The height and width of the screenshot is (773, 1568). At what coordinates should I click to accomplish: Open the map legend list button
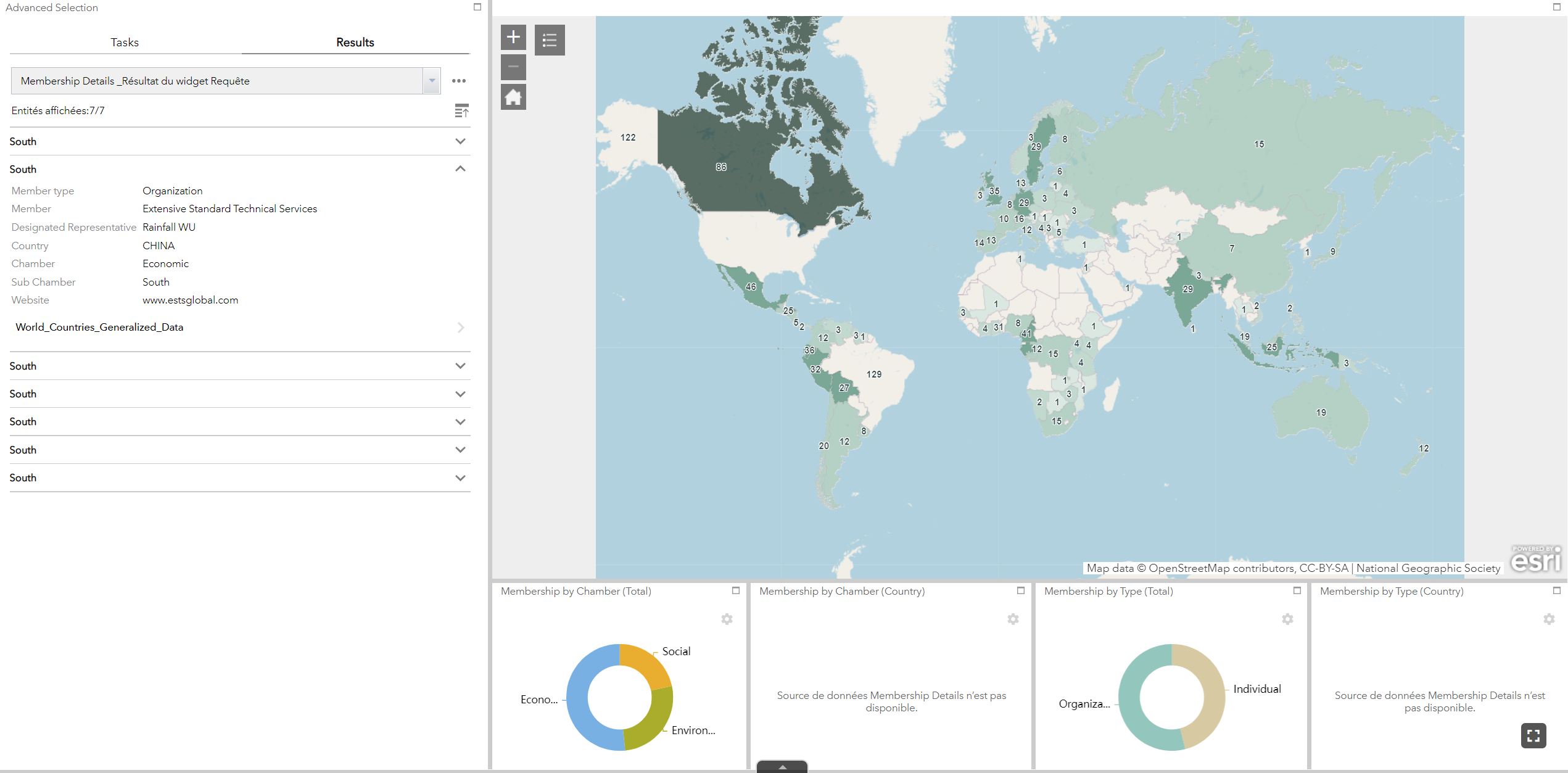pyautogui.click(x=550, y=41)
